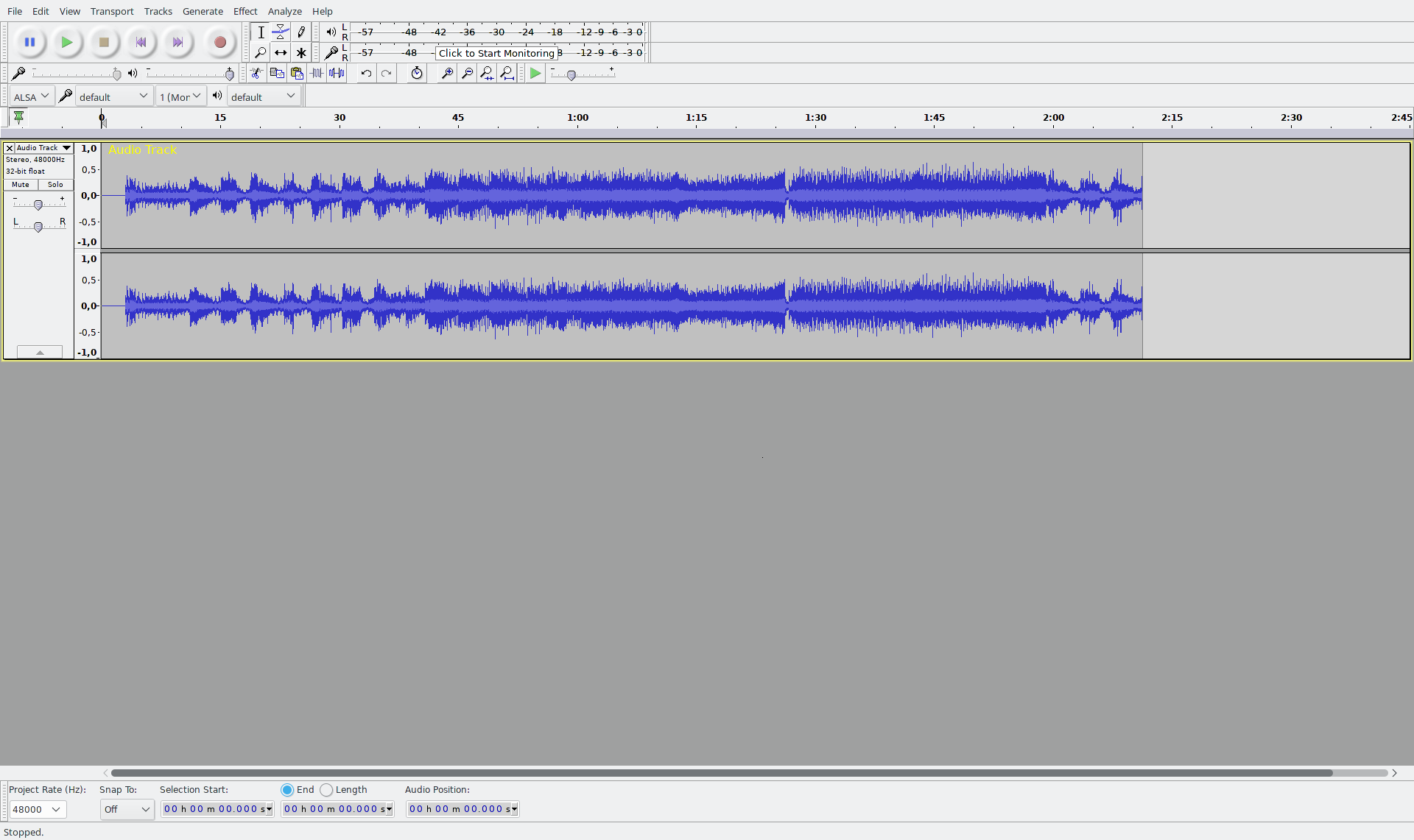Click the Trim audio icon
Image resolution: width=1414 pixels, height=840 pixels.
317,73
